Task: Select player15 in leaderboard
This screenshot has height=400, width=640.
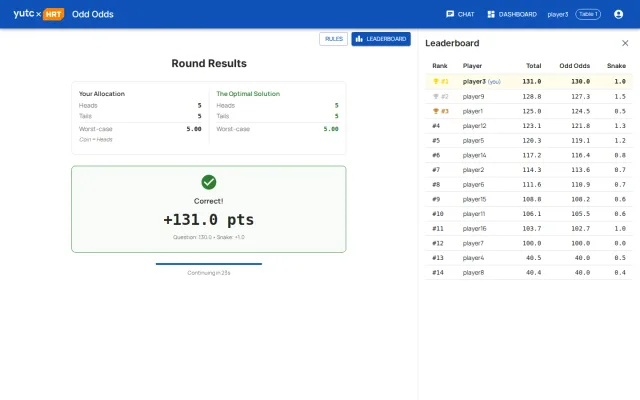Action: pyautogui.click(x=529, y=199)
